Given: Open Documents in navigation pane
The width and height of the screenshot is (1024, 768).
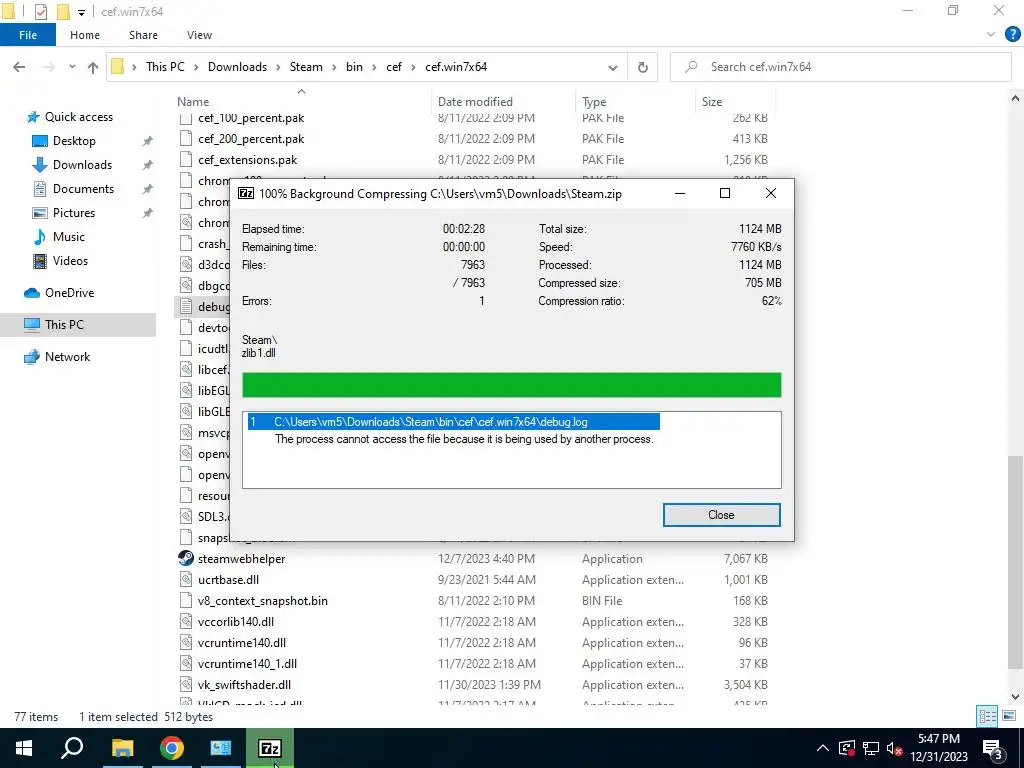Looking at the screenshot, I should [83, 189].
